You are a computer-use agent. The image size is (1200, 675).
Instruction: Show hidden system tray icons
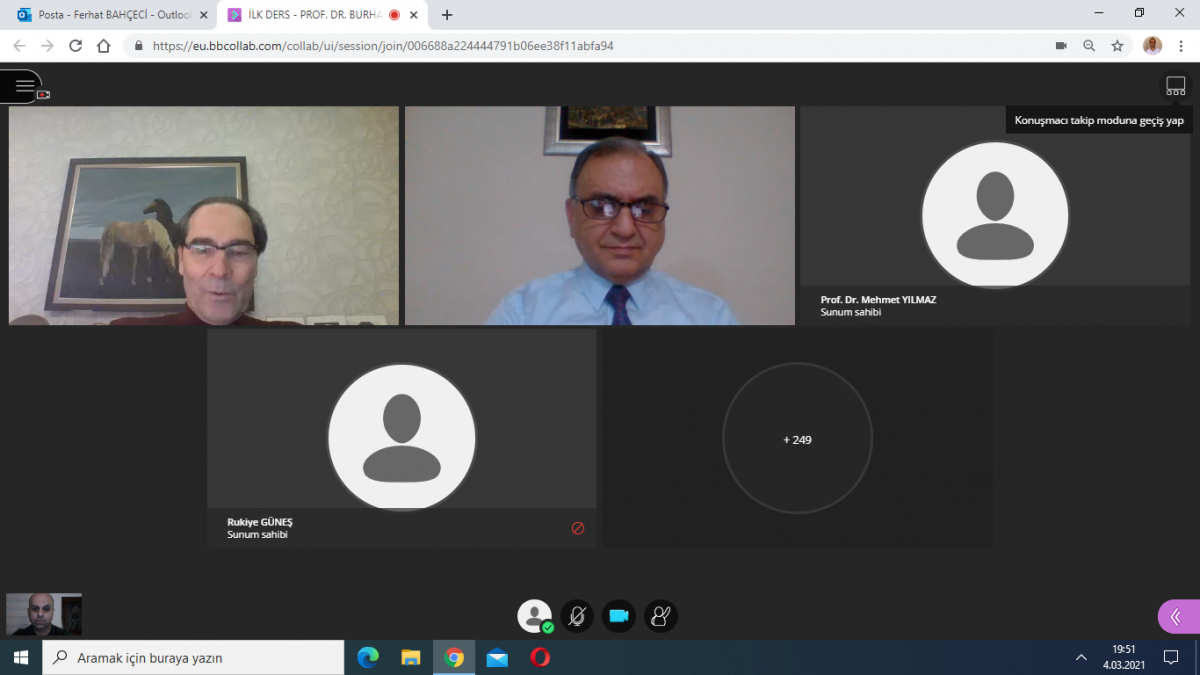pyautogui.click(x=1081, y=657)
